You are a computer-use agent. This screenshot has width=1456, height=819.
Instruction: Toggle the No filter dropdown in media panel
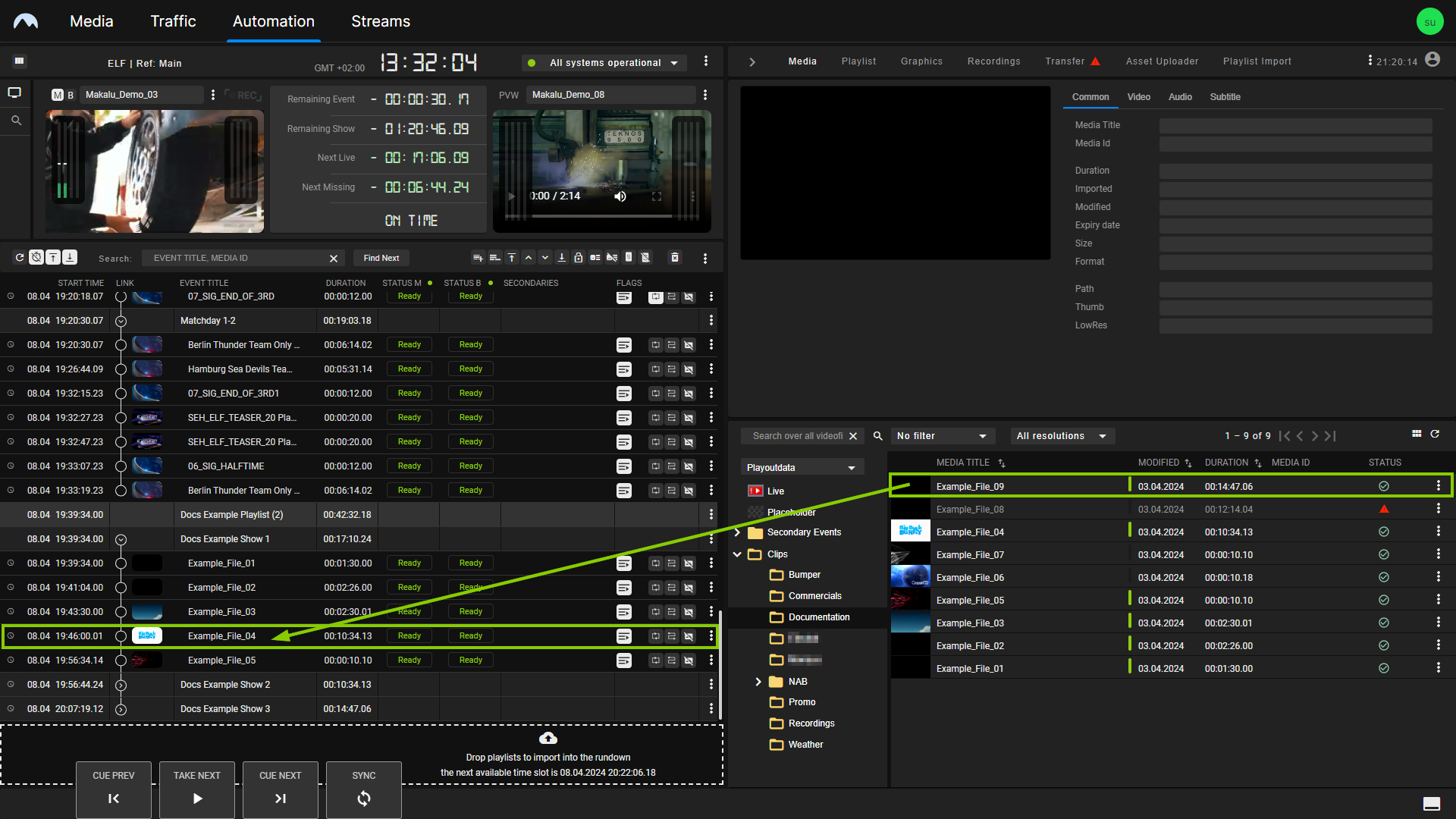click(940, 435)
